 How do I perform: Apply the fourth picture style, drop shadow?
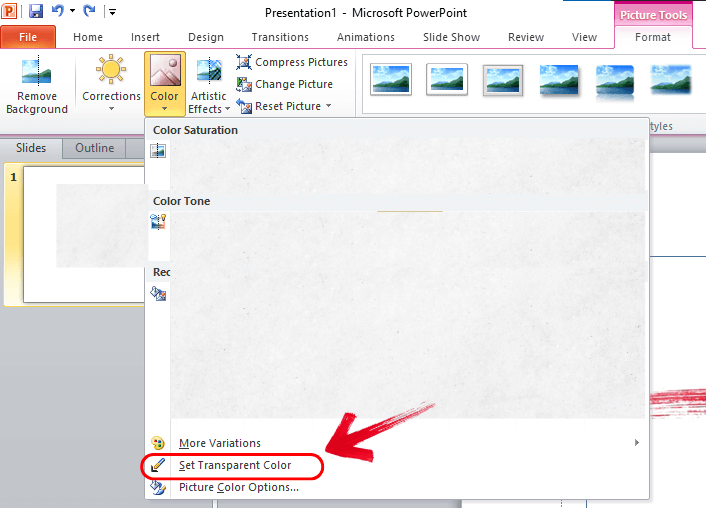click(559, 80)
